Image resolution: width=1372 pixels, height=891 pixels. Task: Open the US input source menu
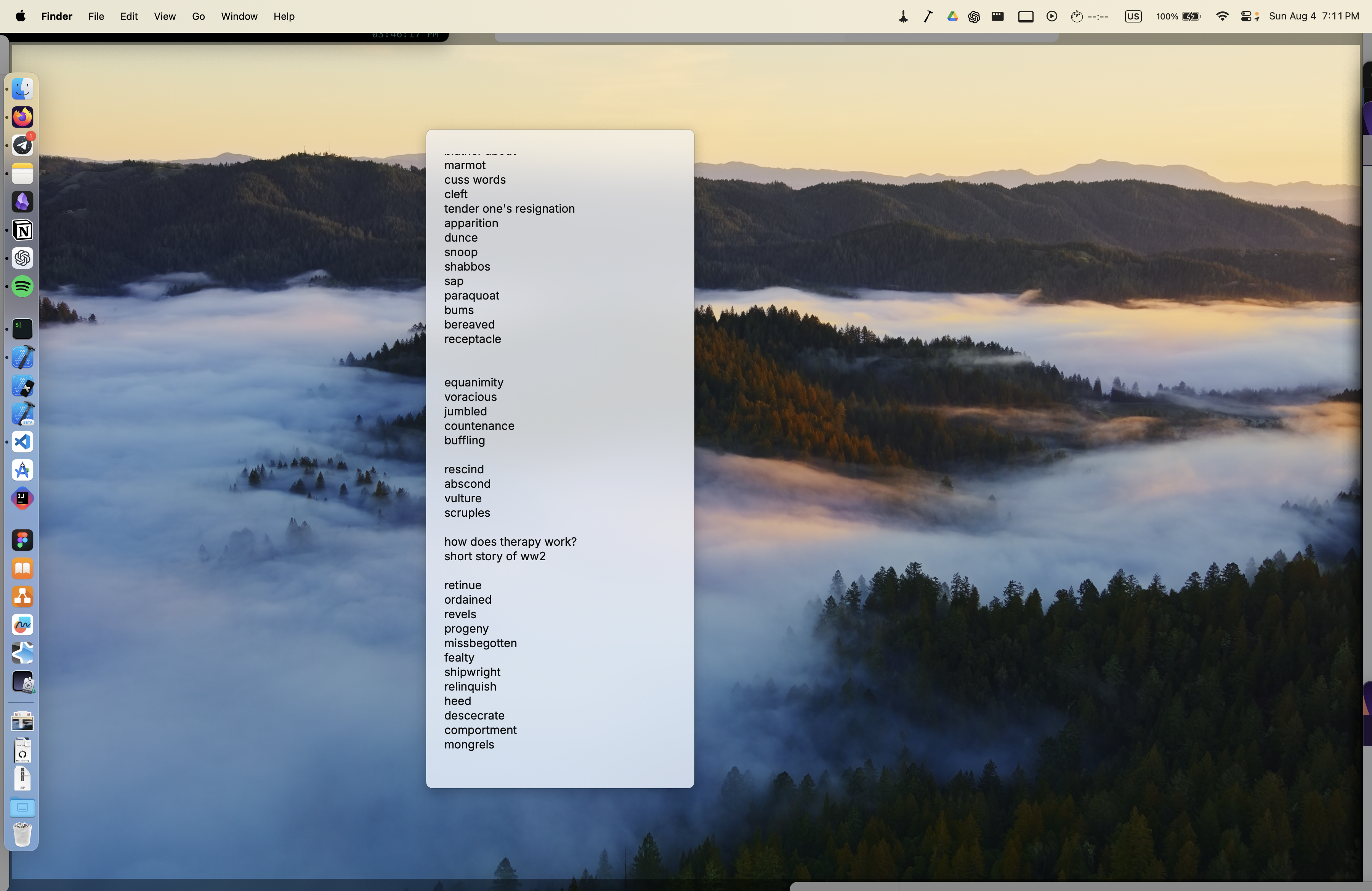click(1133, 17)
